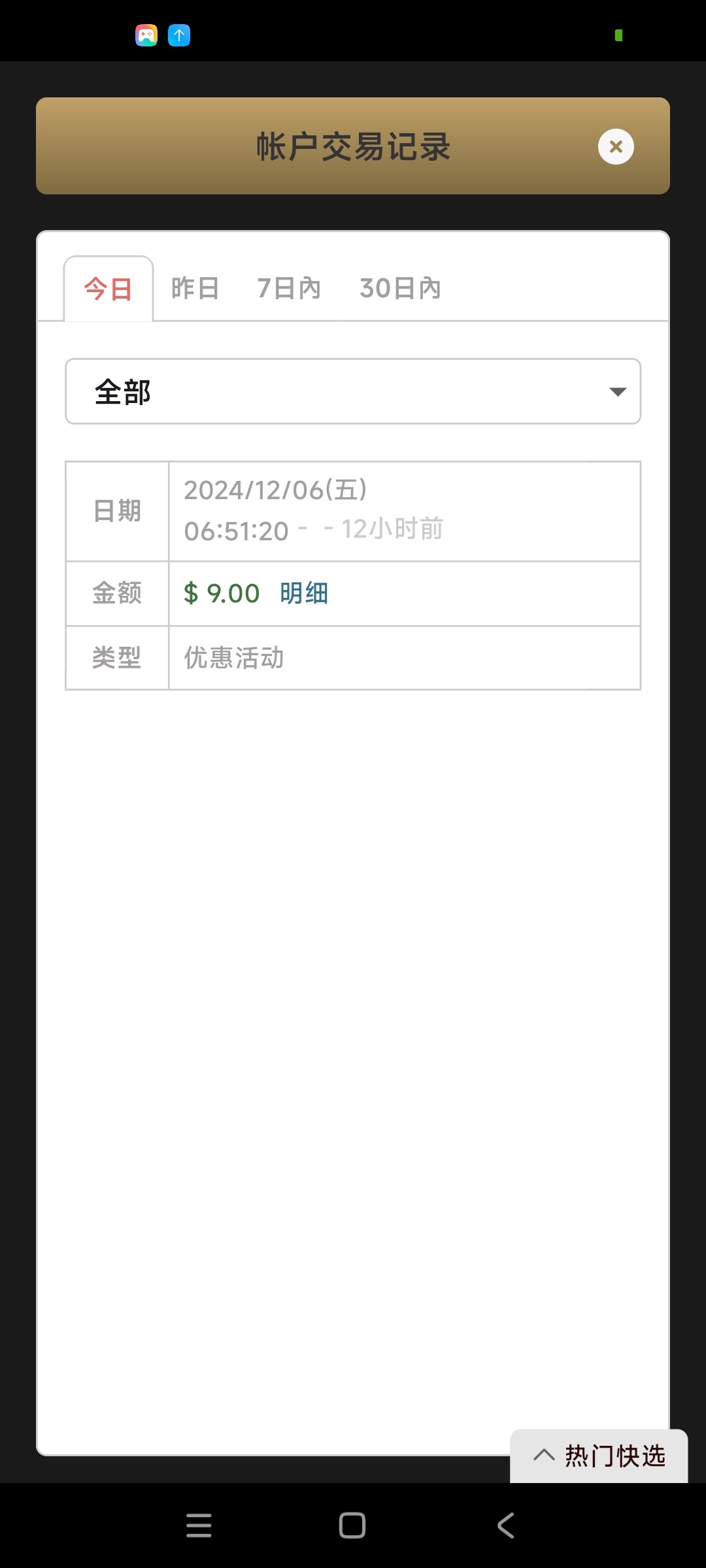Select the 今日 tab
The height and width of the screenshot is (1568, 706).
point(109,289)
